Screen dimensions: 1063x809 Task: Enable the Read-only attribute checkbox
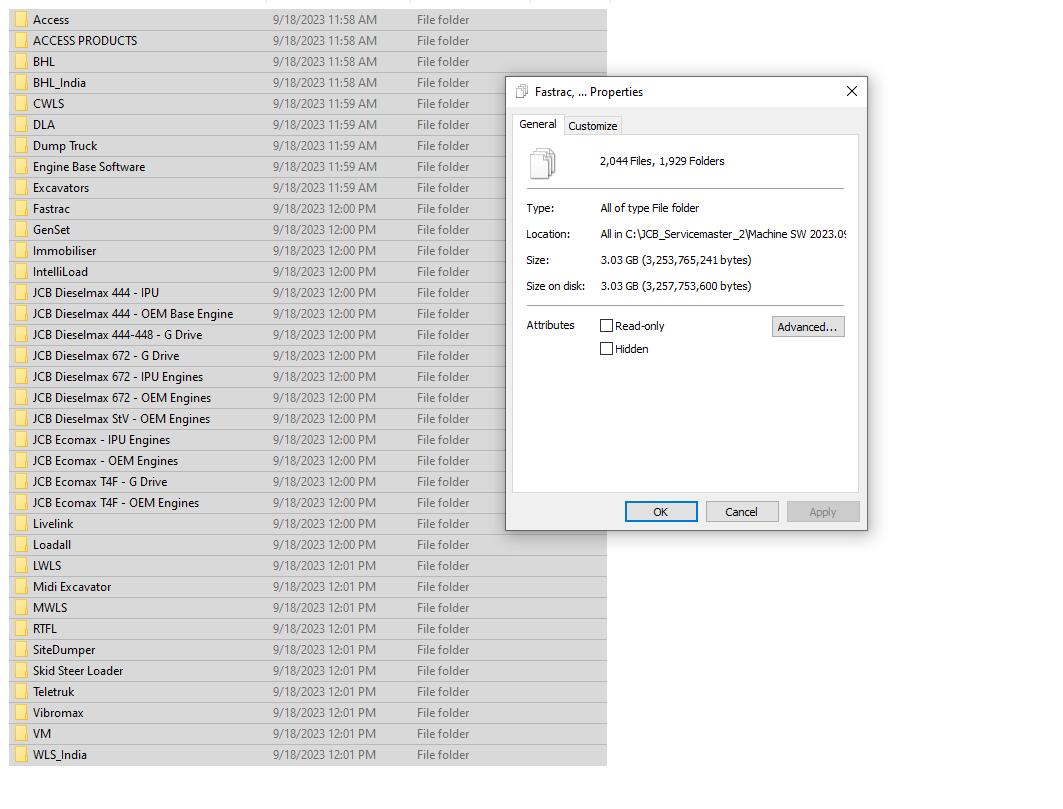tap(606, 325)
